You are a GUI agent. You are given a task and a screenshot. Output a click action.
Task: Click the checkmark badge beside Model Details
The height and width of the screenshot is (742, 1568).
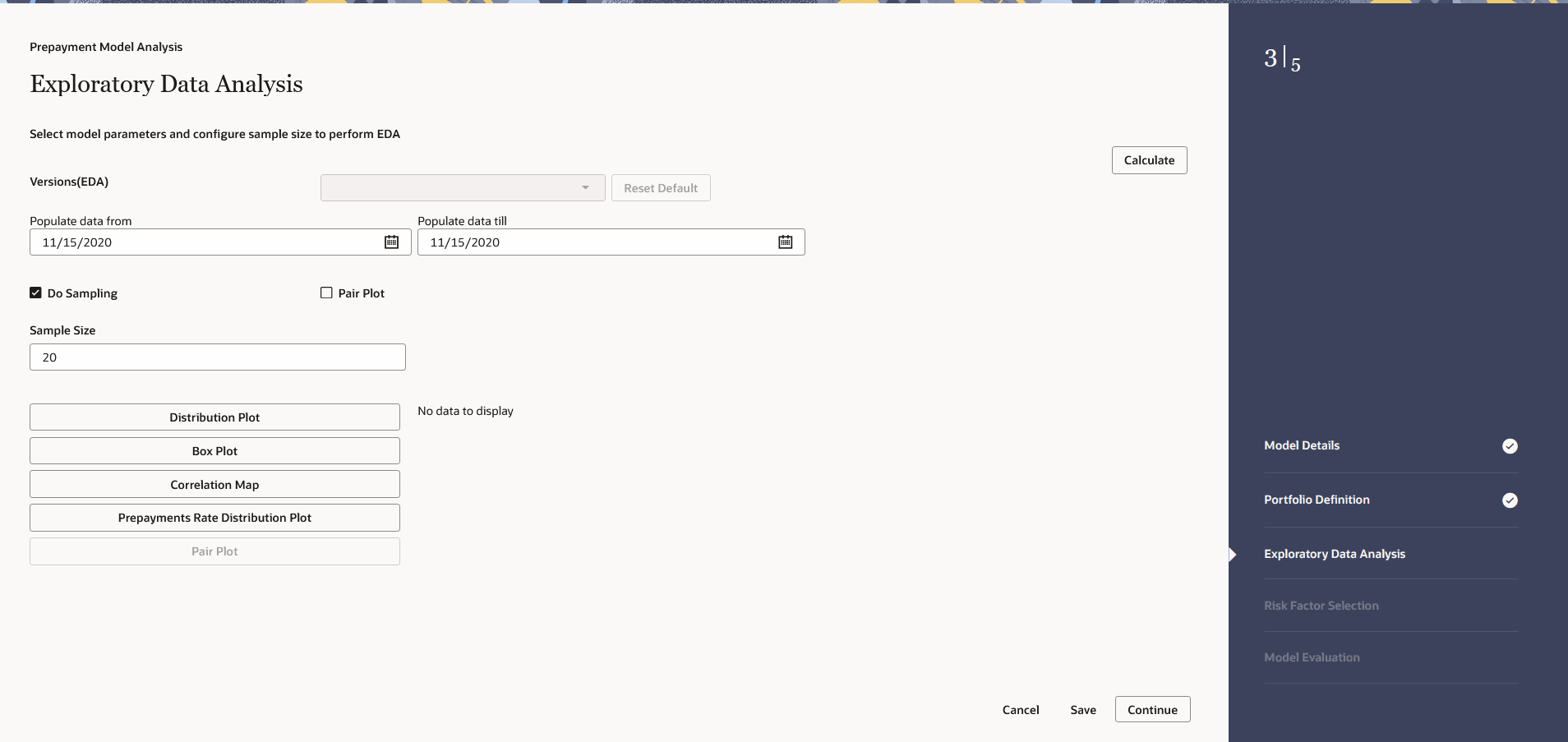click(x=1509, y=445)
